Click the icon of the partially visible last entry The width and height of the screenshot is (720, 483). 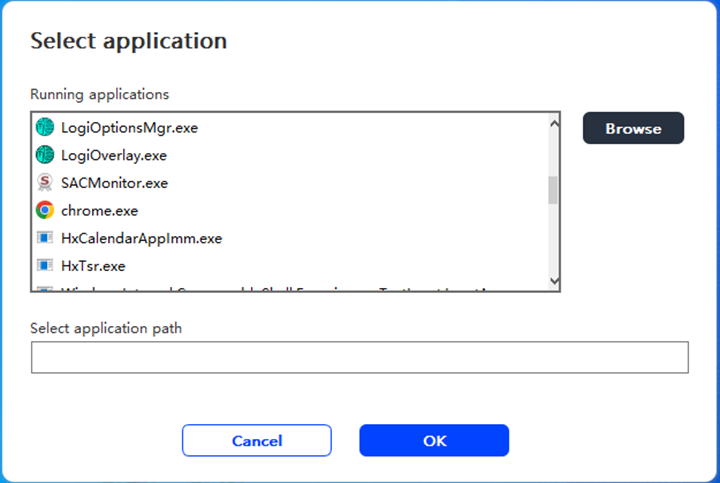point(44,288)
